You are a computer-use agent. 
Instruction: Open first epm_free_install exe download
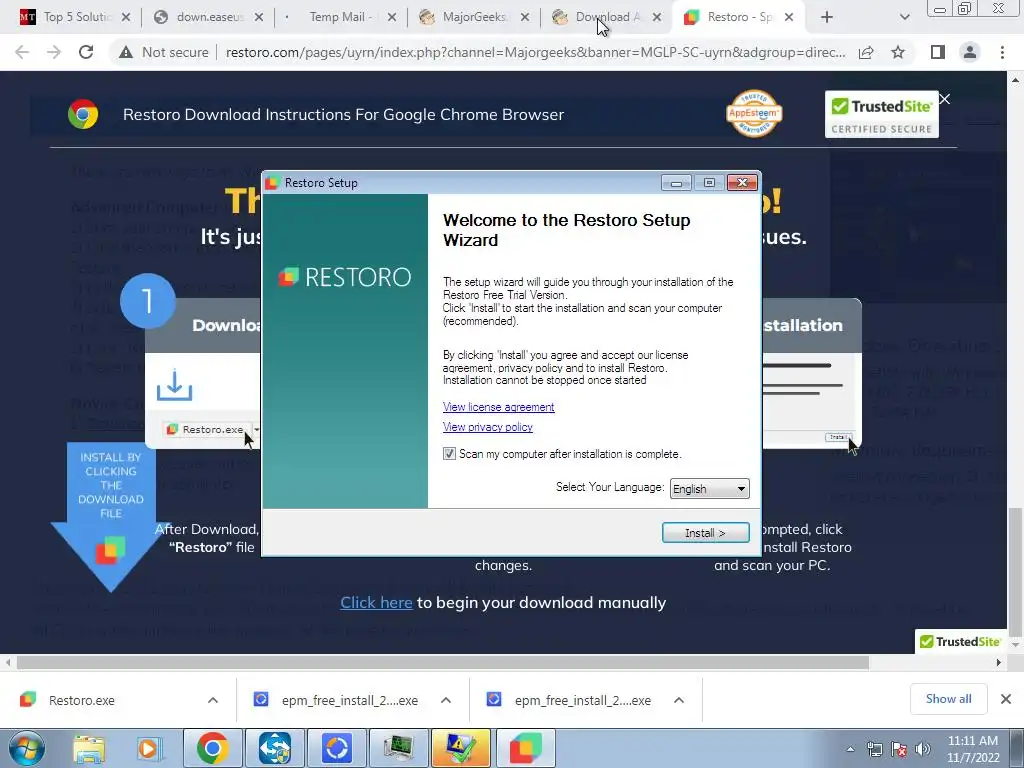pyautogui.click(x=349, y=700)
